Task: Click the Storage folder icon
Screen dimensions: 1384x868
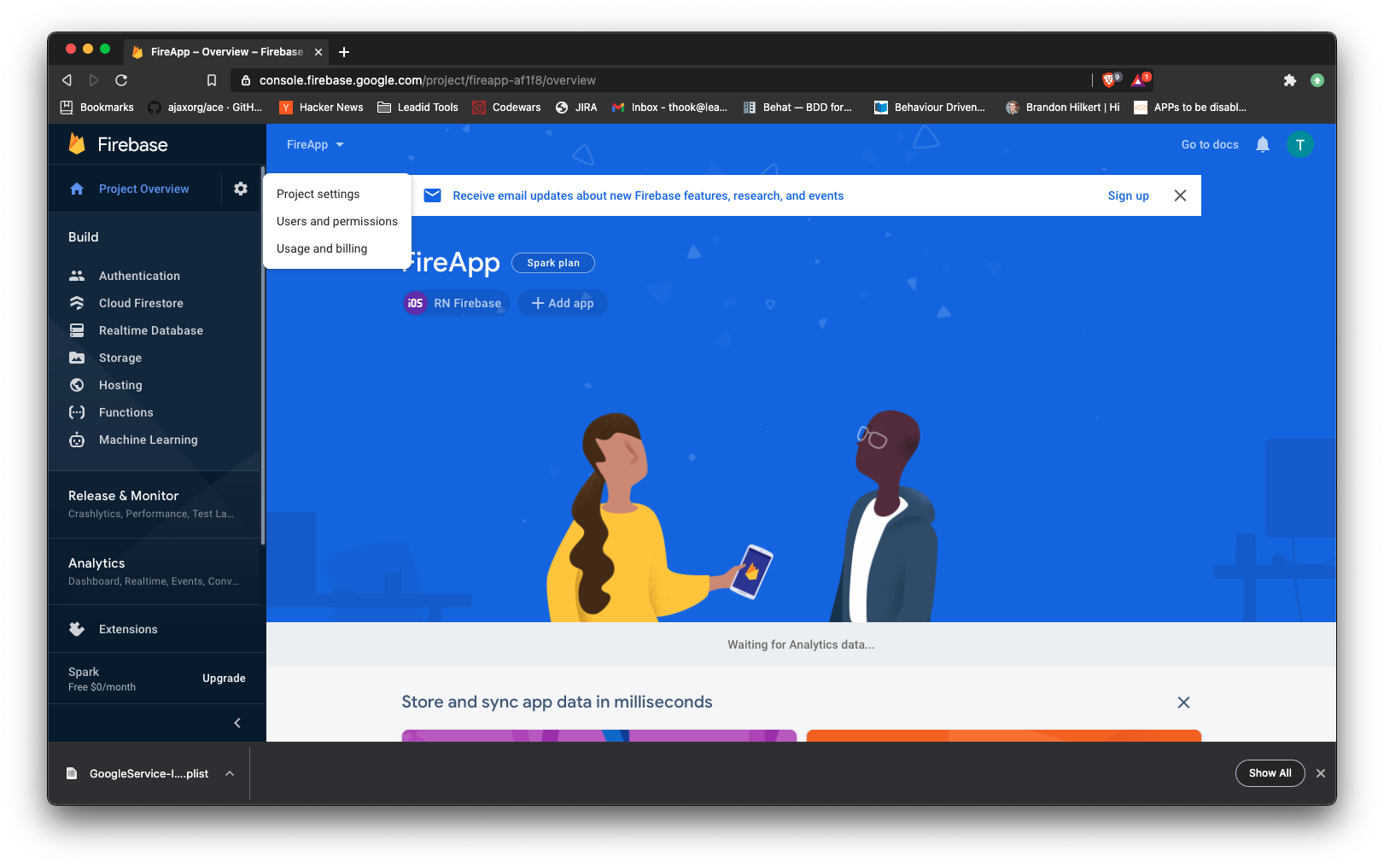Action: click(77, 358)
